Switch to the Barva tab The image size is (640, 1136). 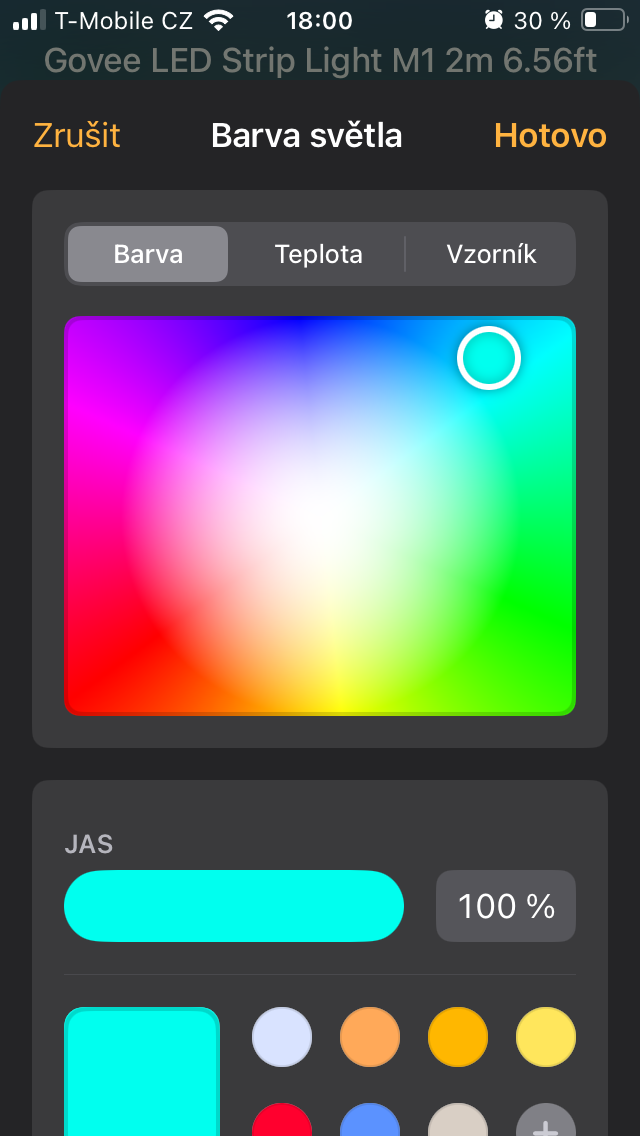click(148, 254)
